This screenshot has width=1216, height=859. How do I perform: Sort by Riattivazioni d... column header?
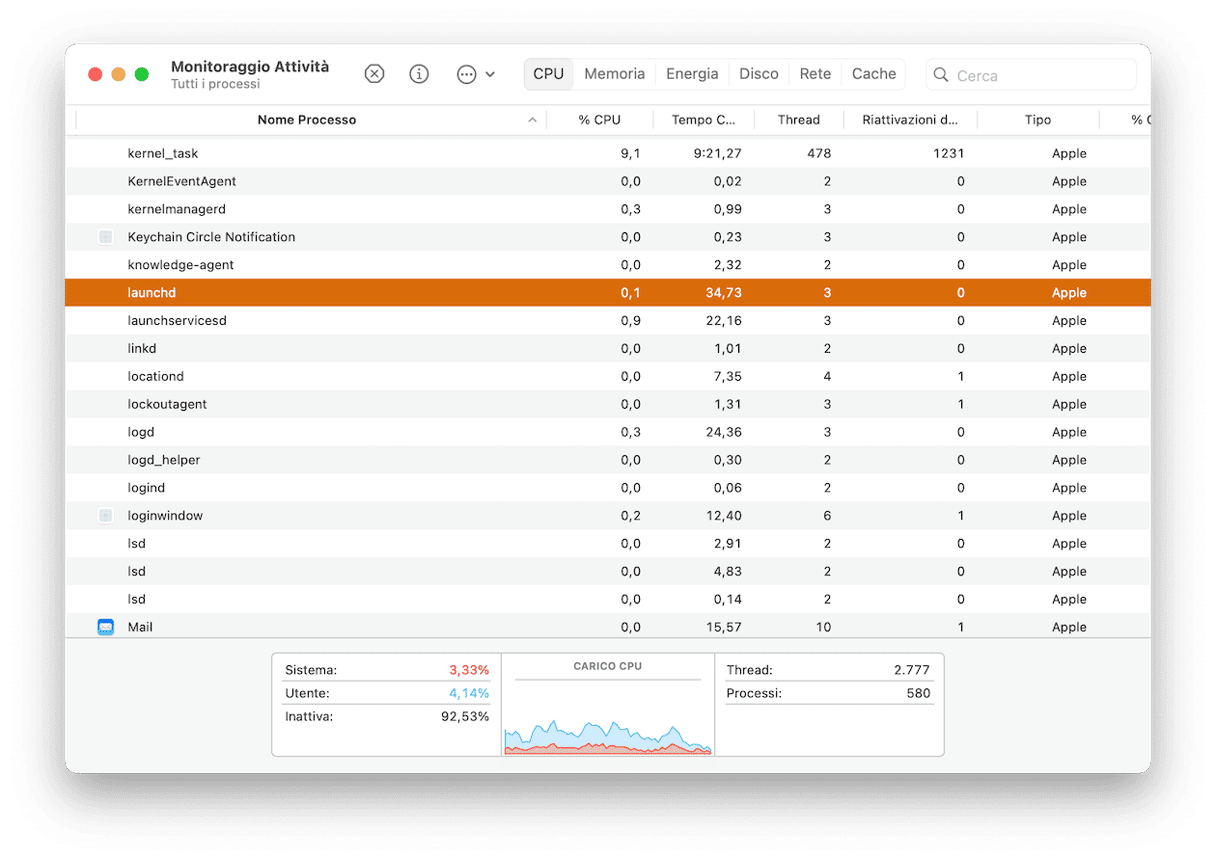pyautogui.click(x=910, y=120)
